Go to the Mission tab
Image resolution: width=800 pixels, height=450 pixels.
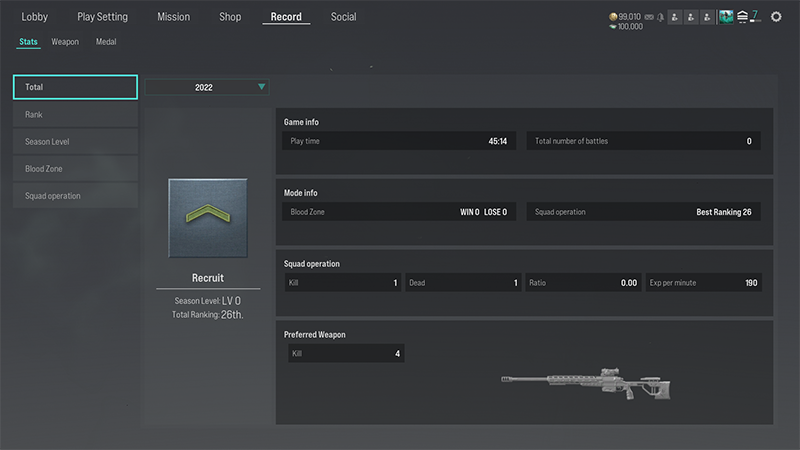(174, 17)
